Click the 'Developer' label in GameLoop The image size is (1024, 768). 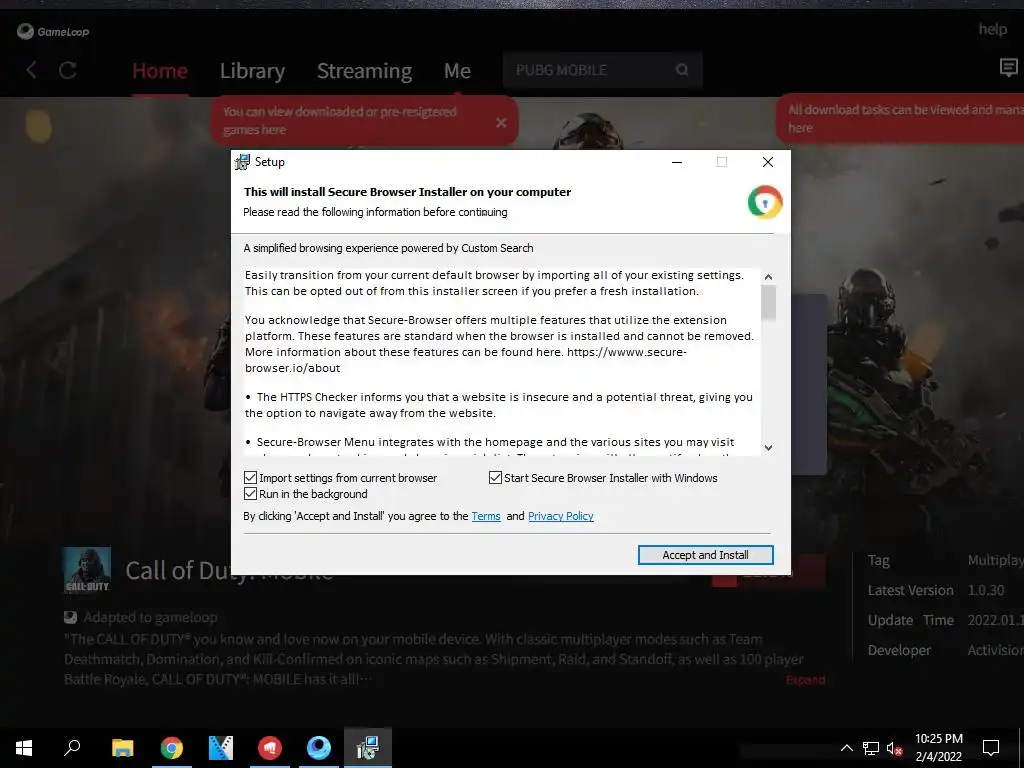click(x=899, y=650)
